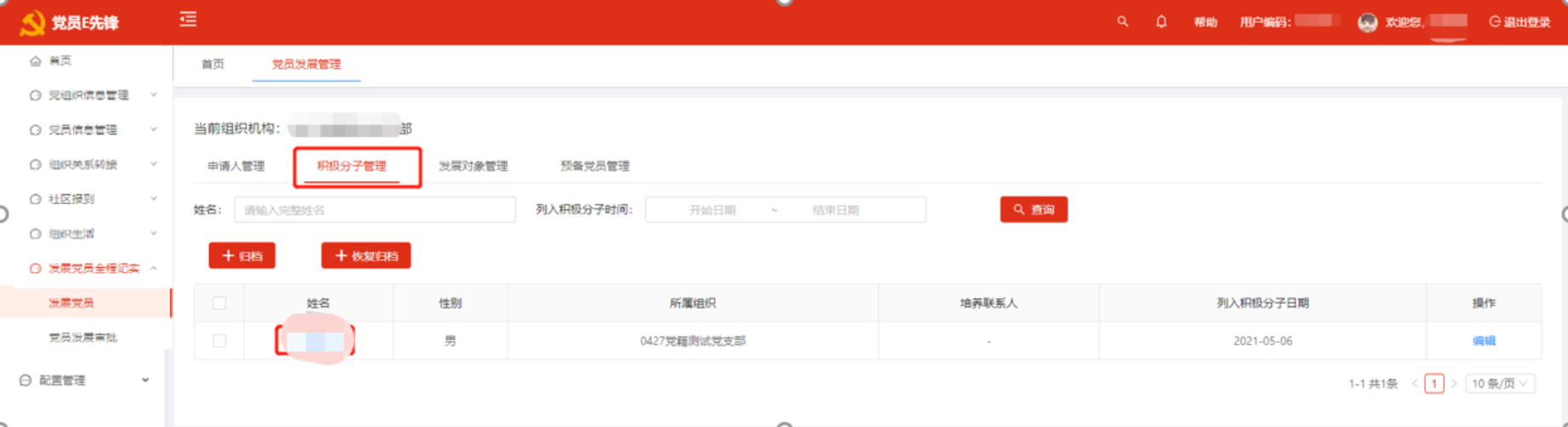Click the user avatar picture

(1367, 23)
